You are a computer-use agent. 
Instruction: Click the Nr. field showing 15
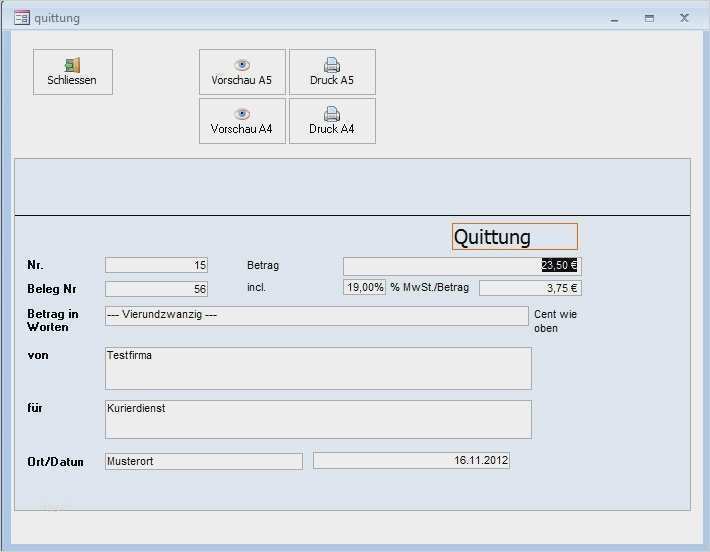(156, 265)
